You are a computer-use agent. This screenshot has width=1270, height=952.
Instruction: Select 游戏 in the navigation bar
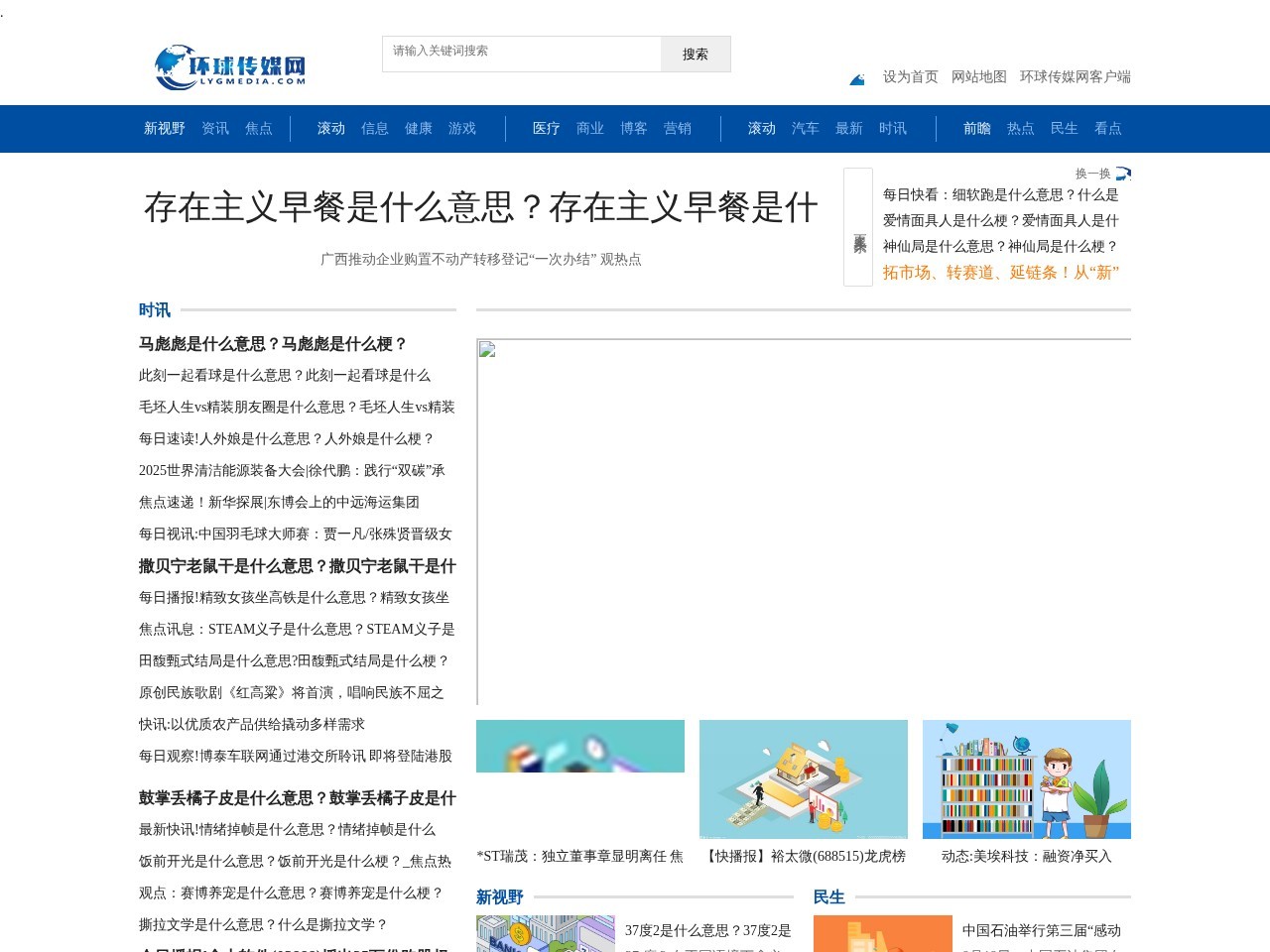pos(462,128)
